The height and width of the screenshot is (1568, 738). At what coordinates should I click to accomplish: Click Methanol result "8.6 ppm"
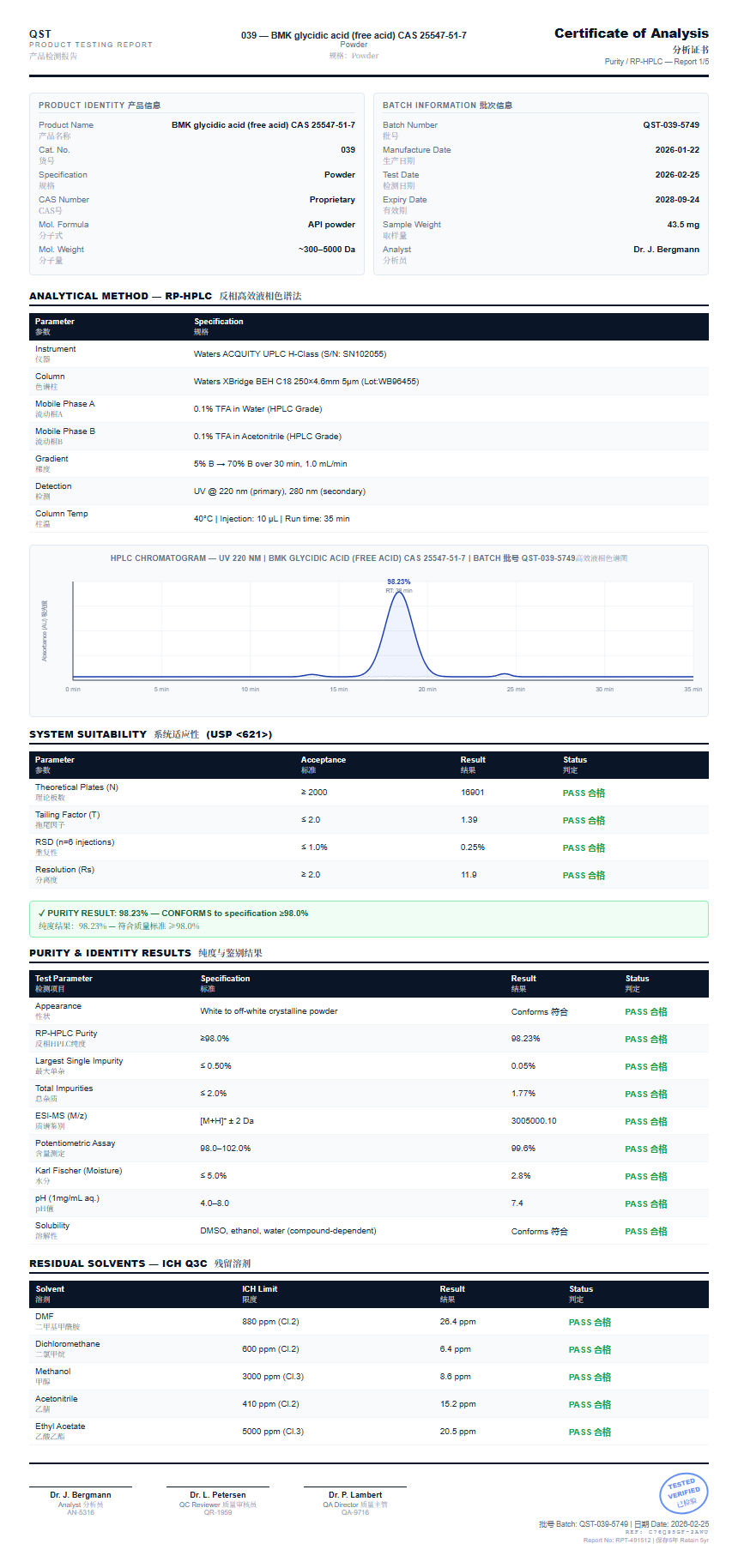pos(456,1377)
